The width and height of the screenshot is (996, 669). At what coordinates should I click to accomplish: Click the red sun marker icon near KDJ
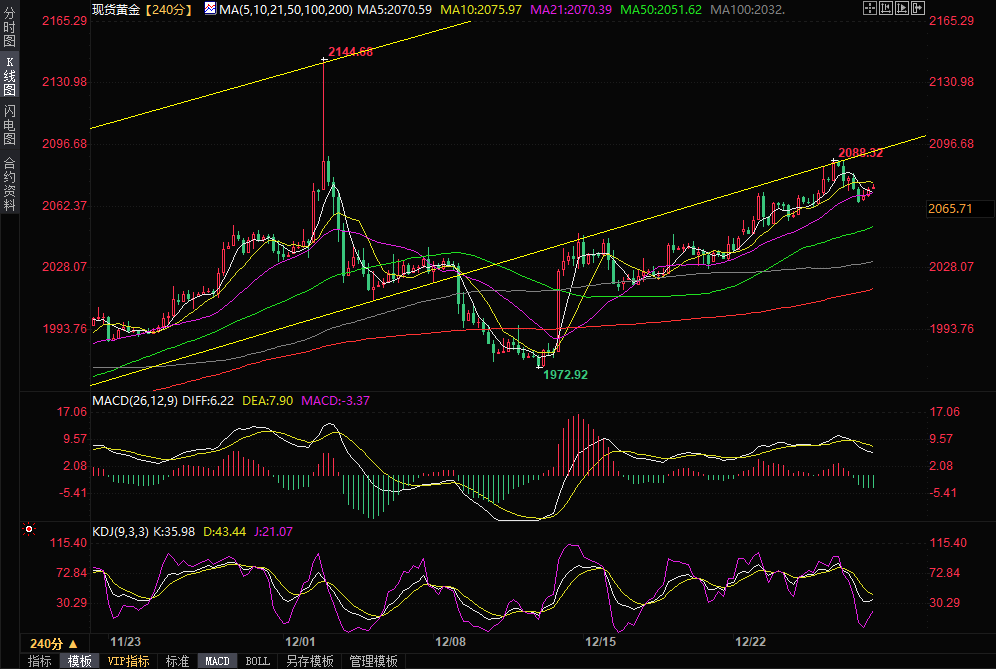point(29,529)
